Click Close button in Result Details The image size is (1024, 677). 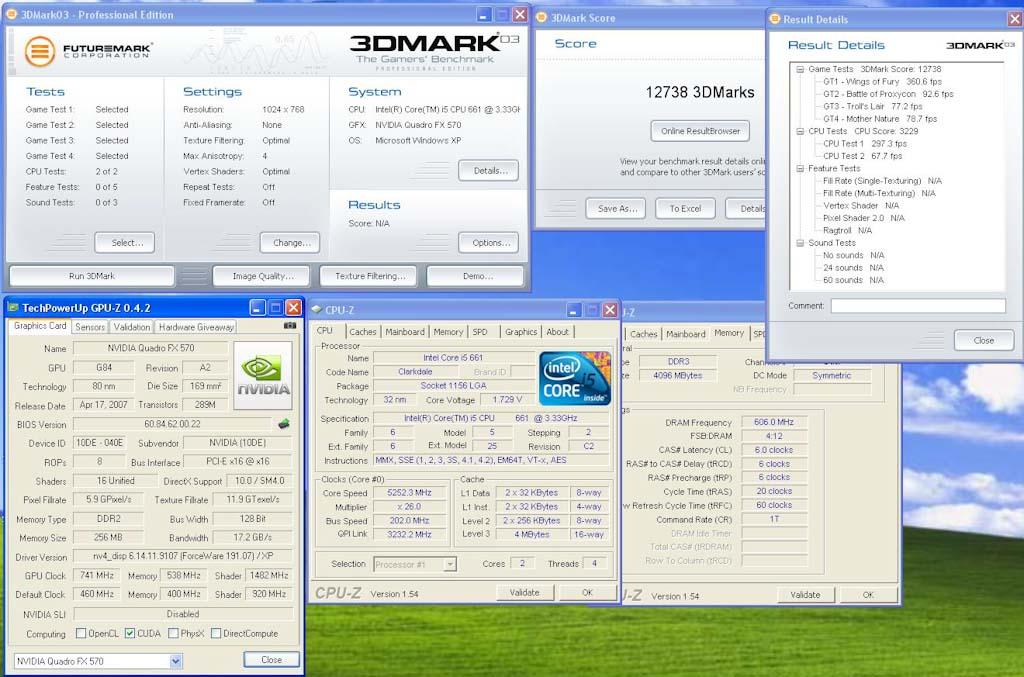[984, 340]
